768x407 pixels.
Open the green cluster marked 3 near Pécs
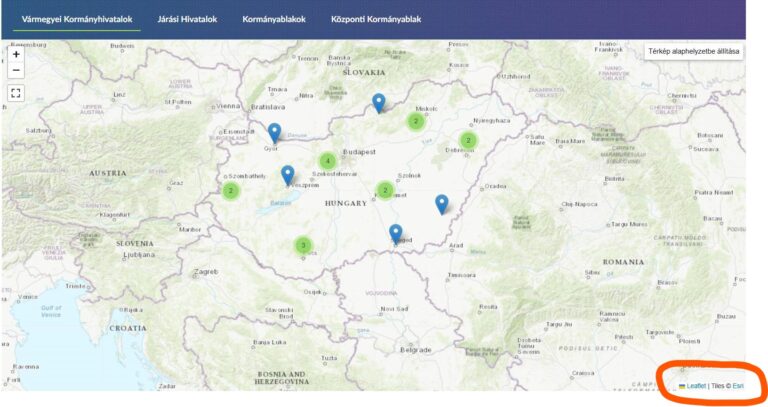point(303,245)
